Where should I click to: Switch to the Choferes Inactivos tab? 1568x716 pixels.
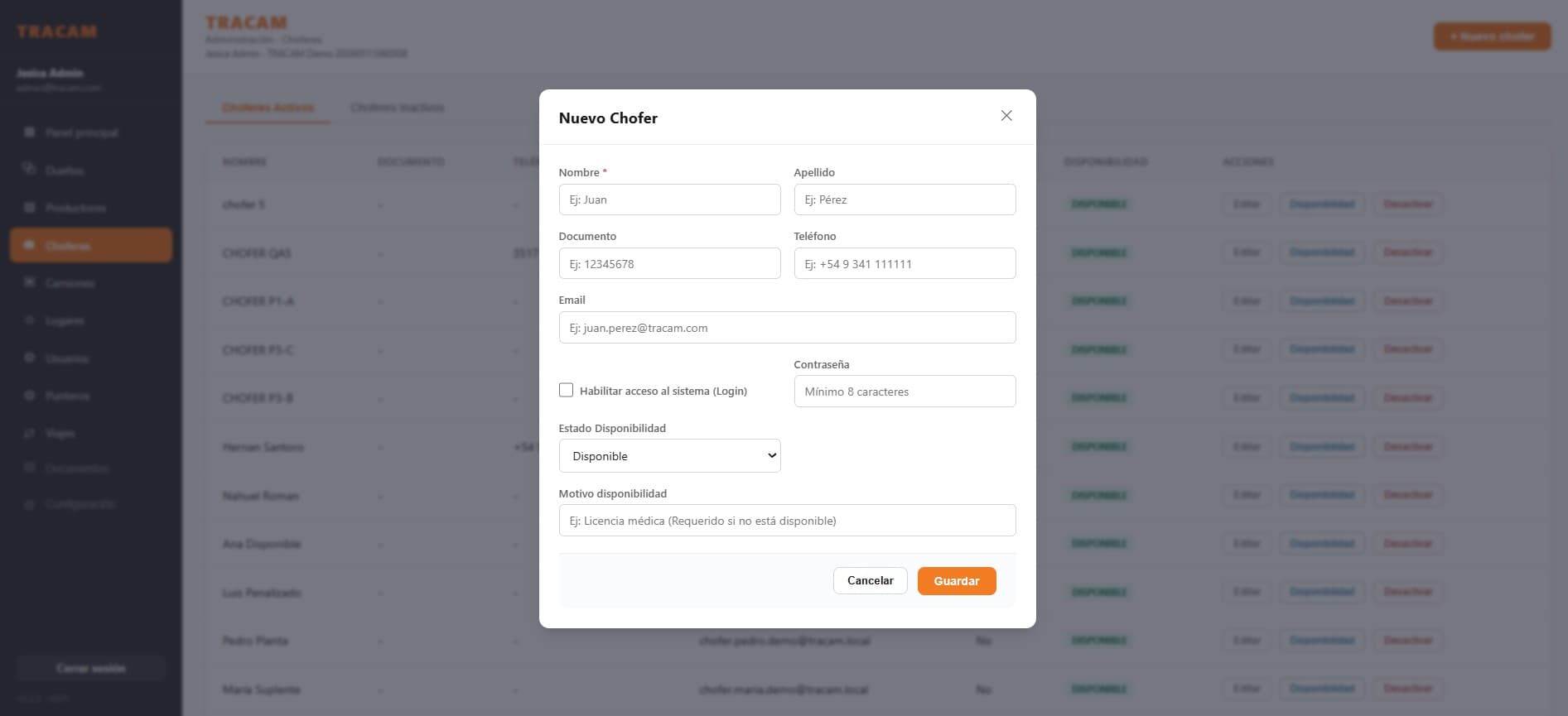397,108
